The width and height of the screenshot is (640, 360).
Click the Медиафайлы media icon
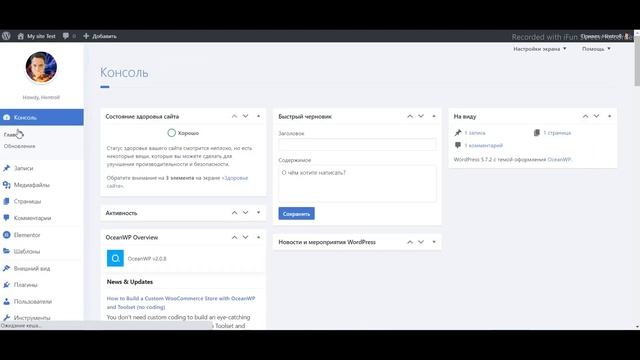[7, 185]
